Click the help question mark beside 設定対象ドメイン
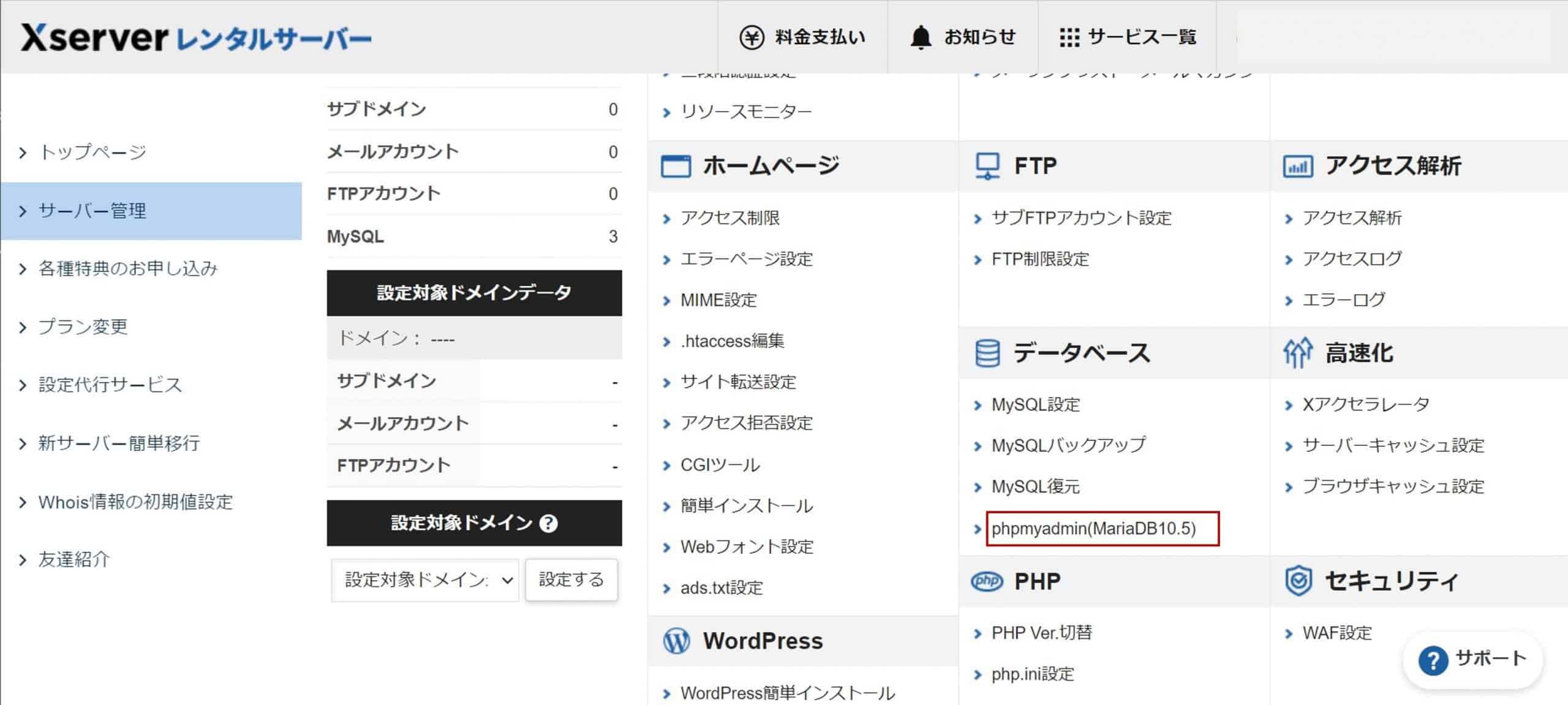 (x=548, y=523)
